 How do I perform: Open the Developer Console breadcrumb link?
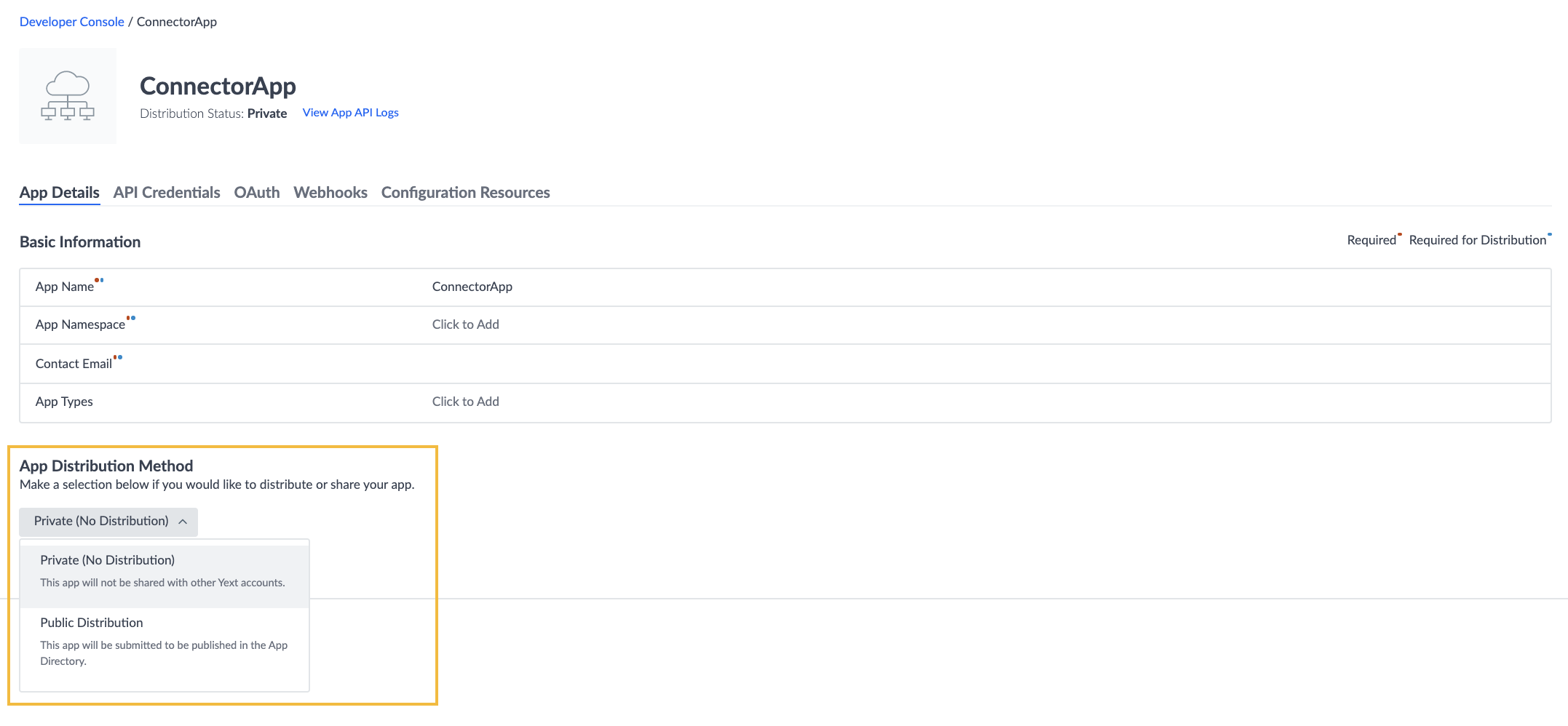pyautogui.click(x=72, y=22)
